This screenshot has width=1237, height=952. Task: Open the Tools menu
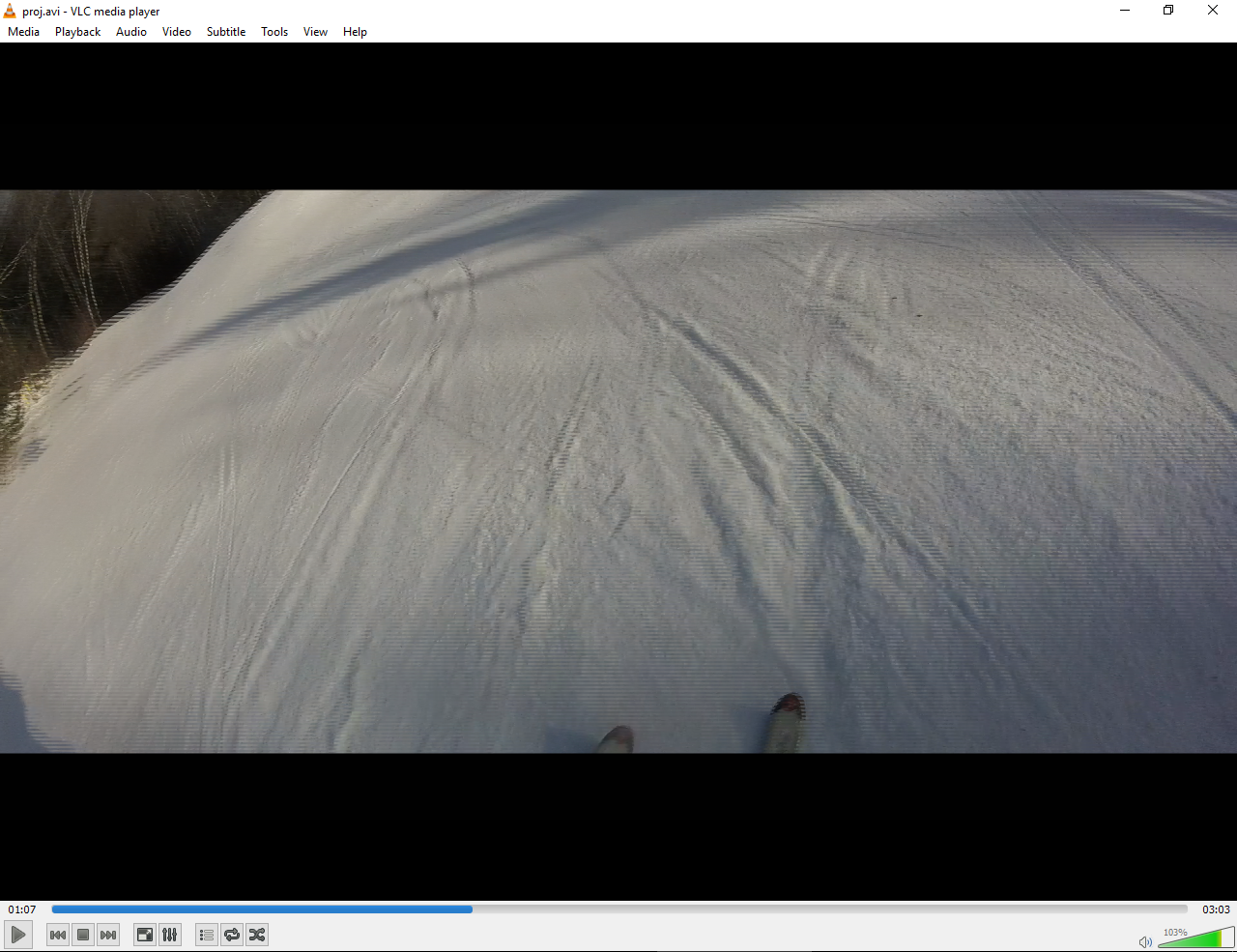click(x=274, y=32)
